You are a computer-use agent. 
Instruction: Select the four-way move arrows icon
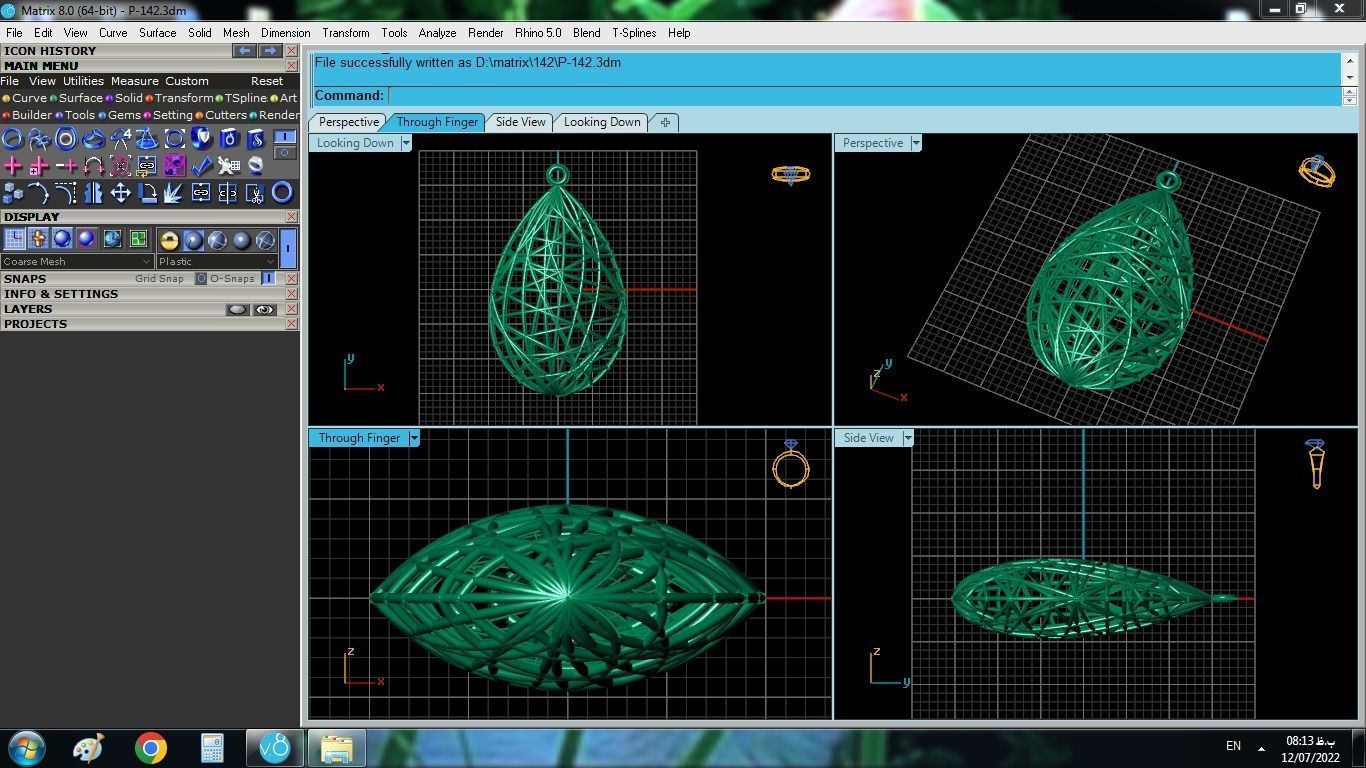[x=120, y=193]
